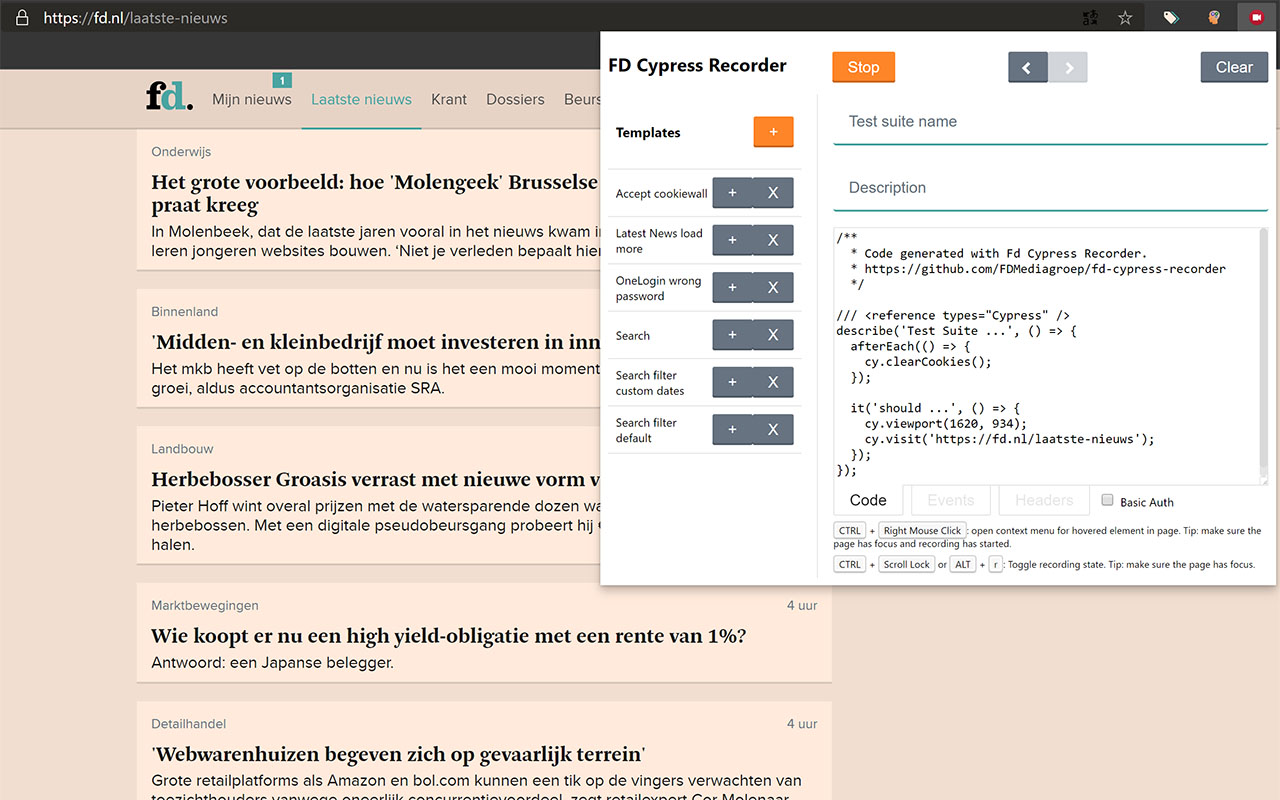Click Detailhandel category label
Screen dimensions: 1280x800
point(189,724)
